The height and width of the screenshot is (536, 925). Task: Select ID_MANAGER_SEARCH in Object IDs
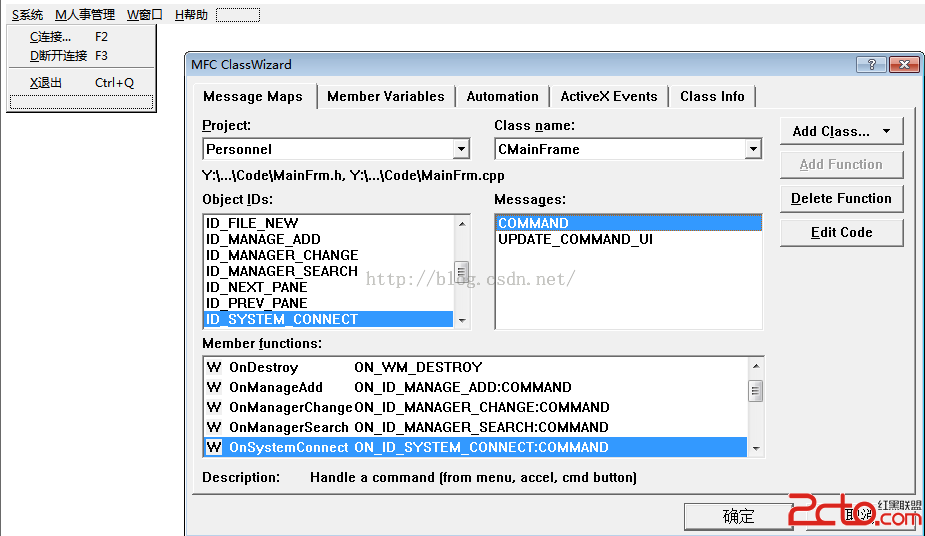[328, 271]
